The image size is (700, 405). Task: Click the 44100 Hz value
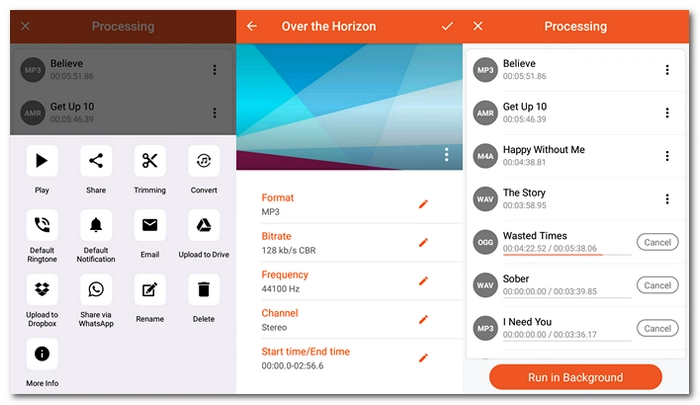[280, 289]
